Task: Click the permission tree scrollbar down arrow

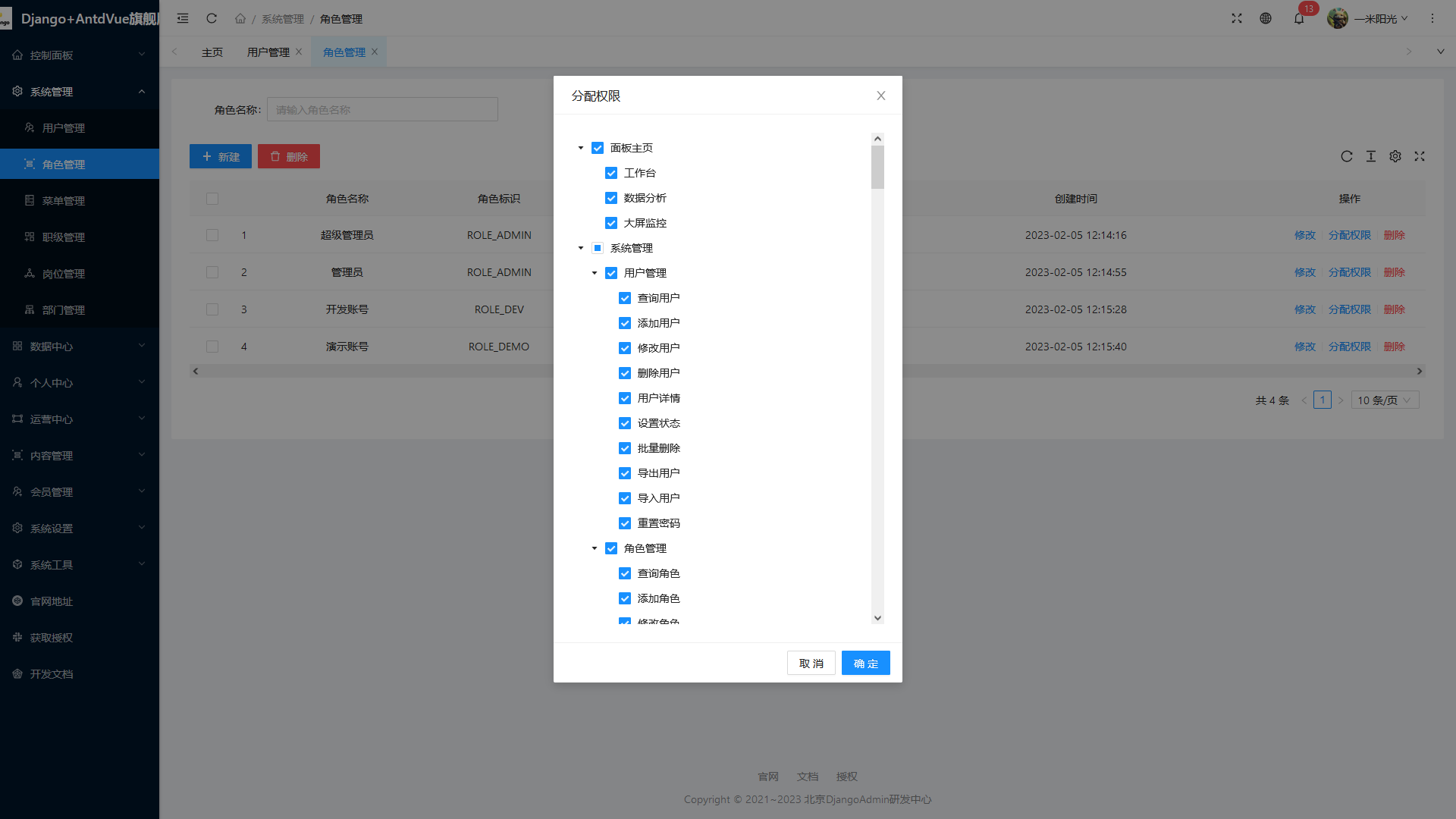Action: [x=877, y=618]
